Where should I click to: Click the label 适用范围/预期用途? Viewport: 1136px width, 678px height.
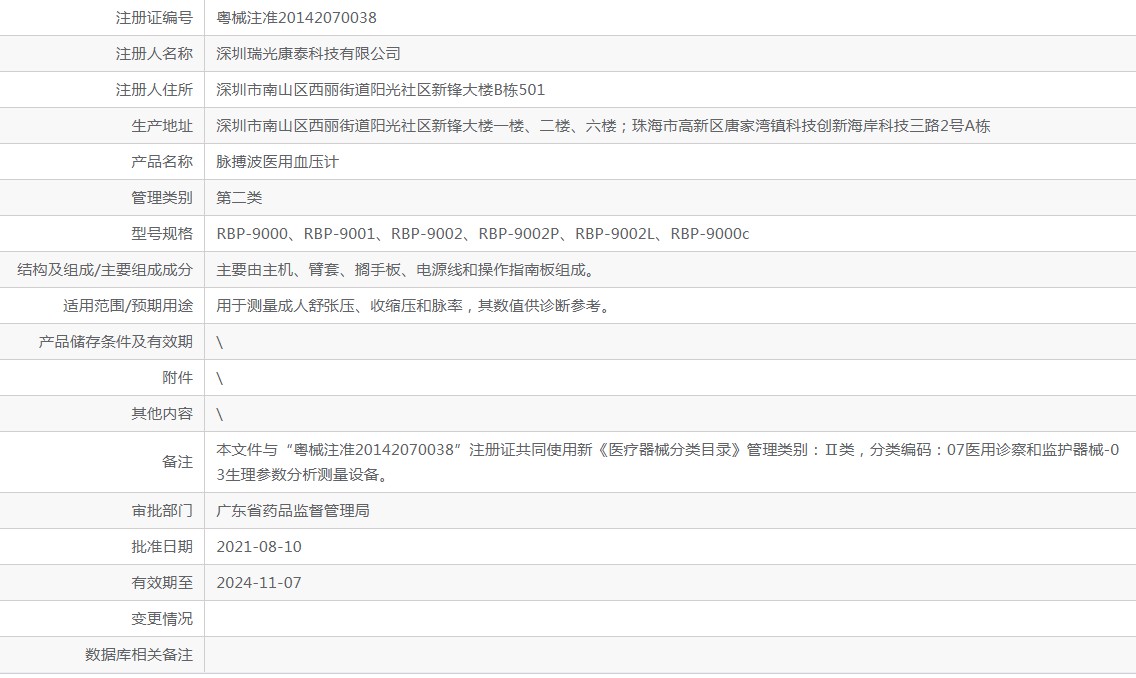click(x=128, y=306)
